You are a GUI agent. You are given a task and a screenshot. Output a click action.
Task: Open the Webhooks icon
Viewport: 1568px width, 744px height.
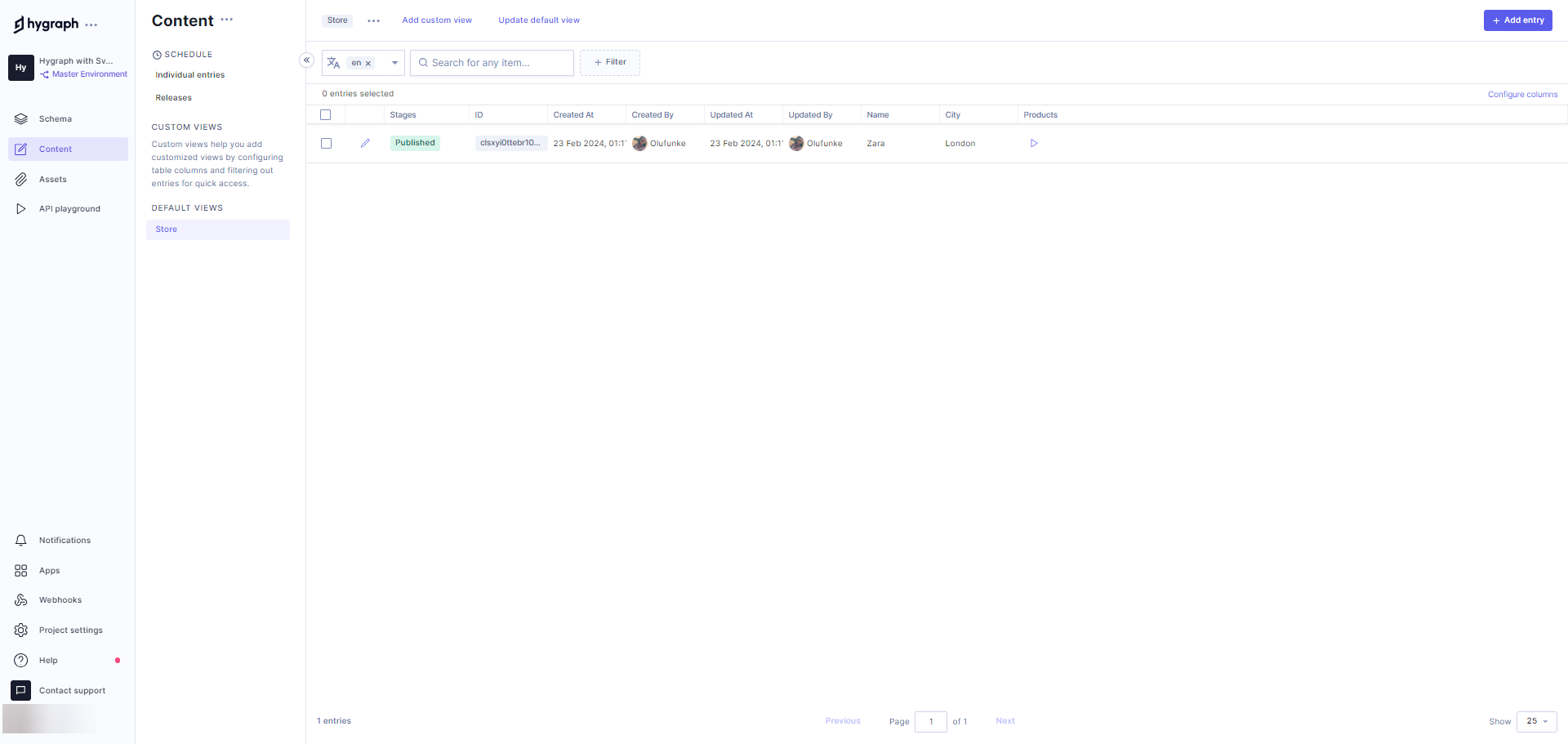(x=21, y=600)
